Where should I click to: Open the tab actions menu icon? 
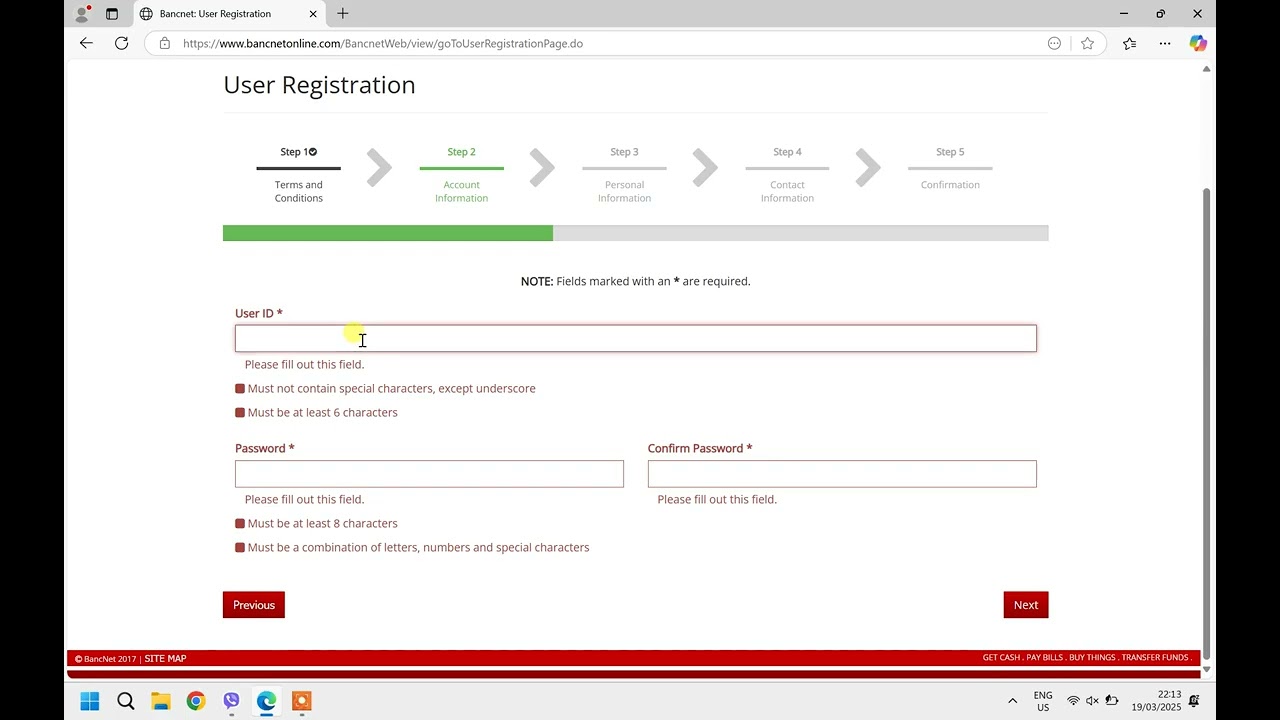point(112,14)
